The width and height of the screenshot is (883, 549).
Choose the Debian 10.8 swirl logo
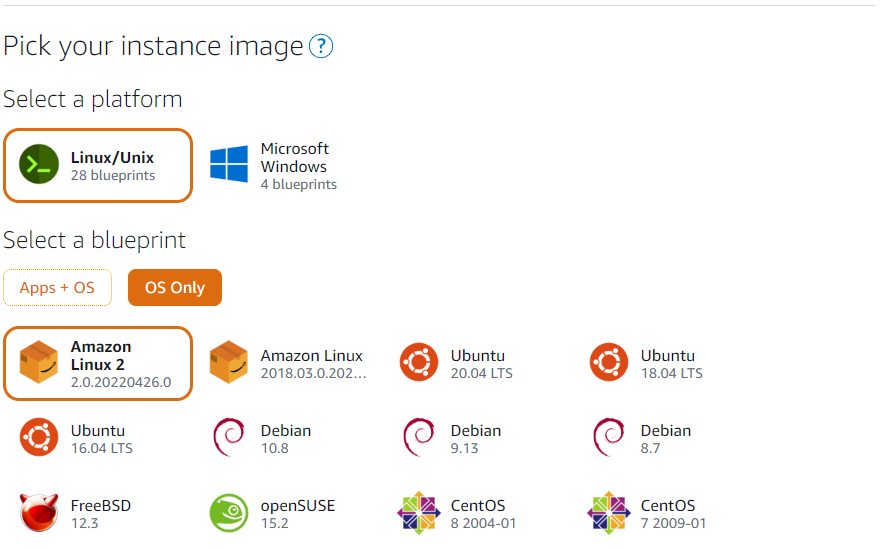pyautogui.click(x=229, y=437)
